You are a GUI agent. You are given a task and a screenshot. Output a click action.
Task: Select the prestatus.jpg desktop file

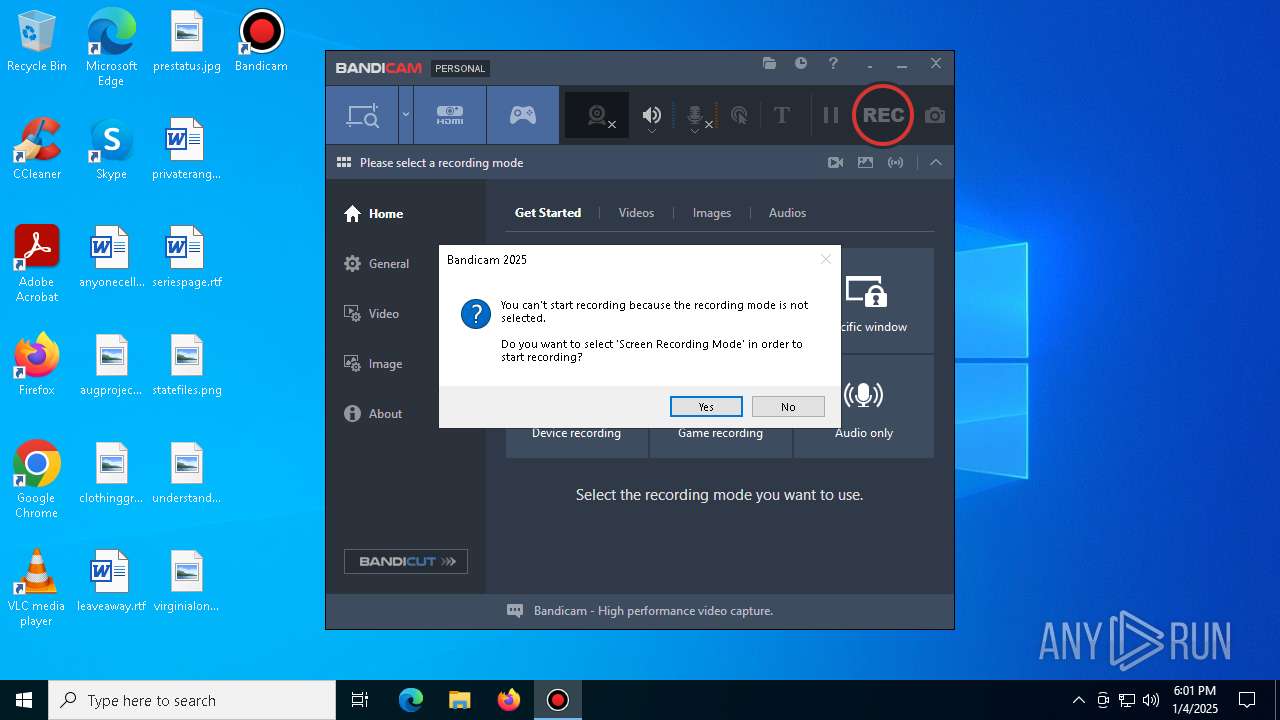(187, 42)
